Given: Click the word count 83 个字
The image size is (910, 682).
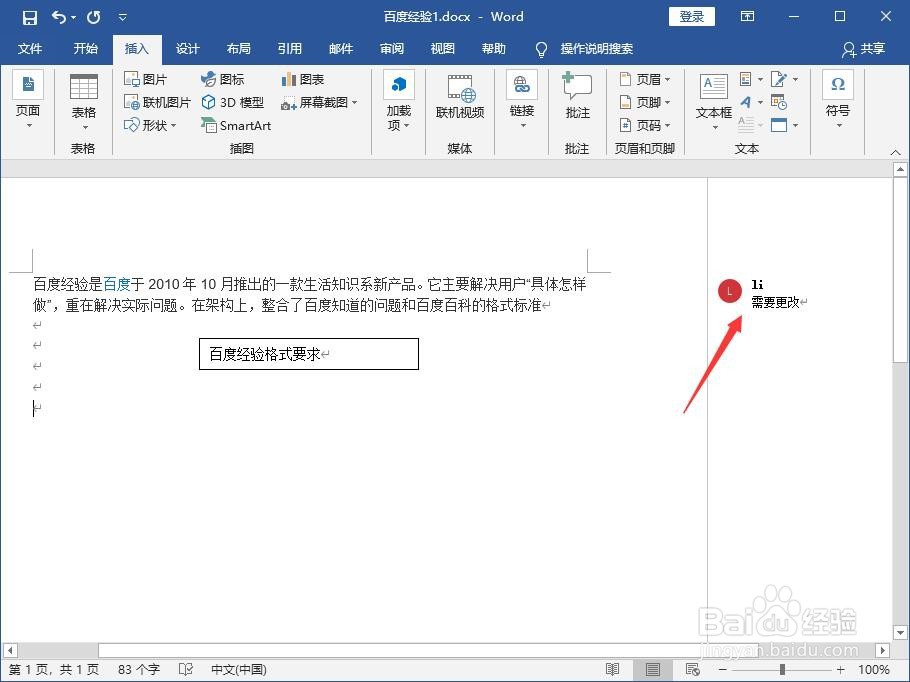Looking at the screenshot, I should click(x=139, y=669).
